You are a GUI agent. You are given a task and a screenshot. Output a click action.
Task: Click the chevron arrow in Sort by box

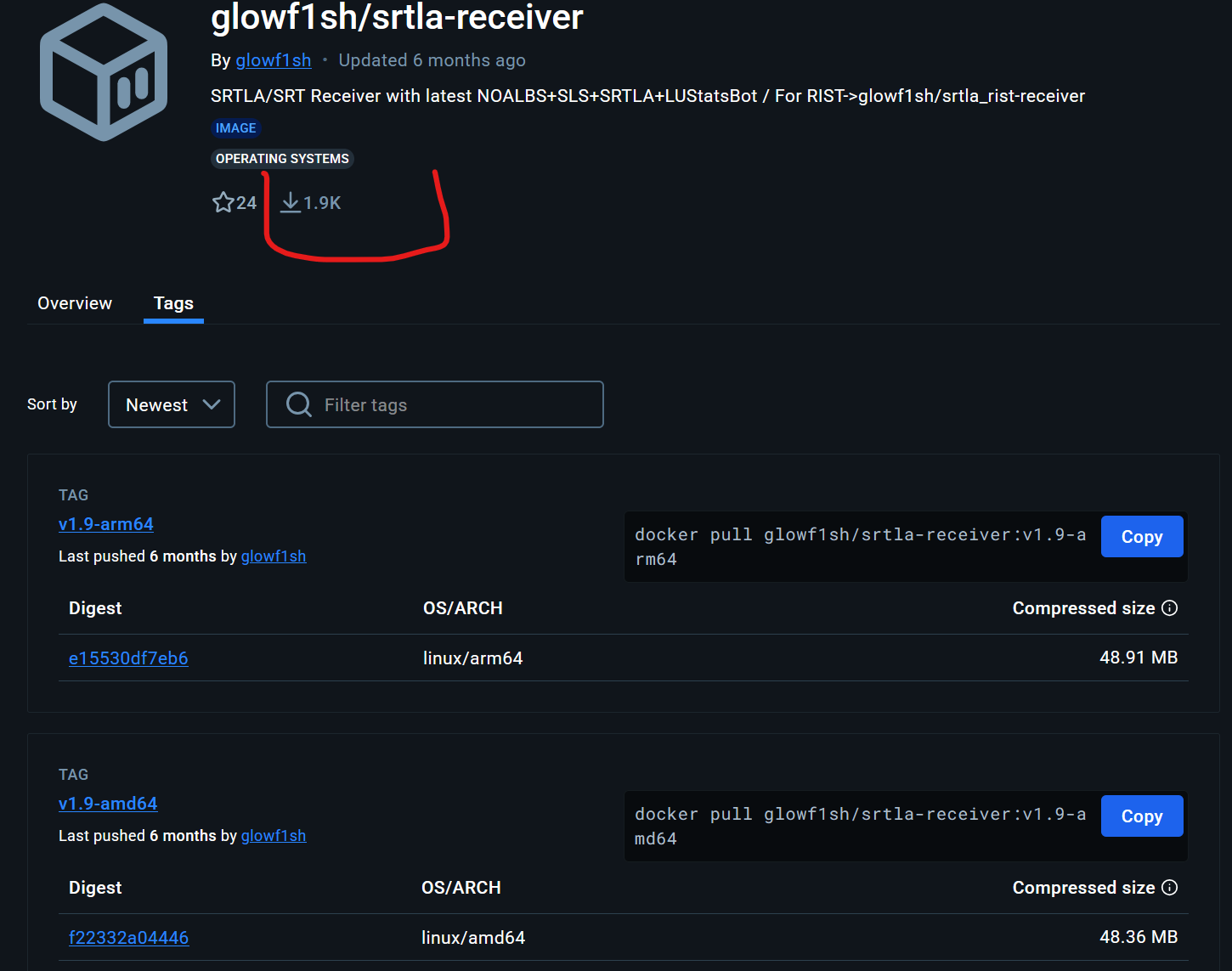coord(212,404)
